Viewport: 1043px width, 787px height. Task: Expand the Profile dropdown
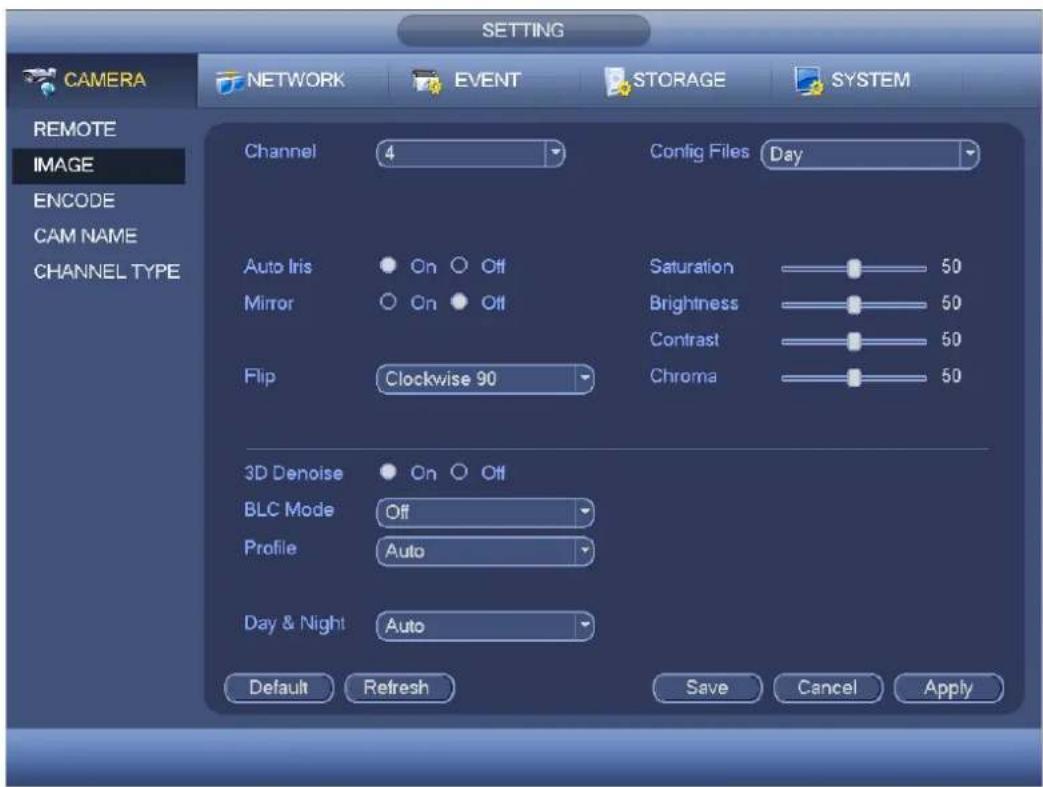pyautogui.click(x=485, y=551)
